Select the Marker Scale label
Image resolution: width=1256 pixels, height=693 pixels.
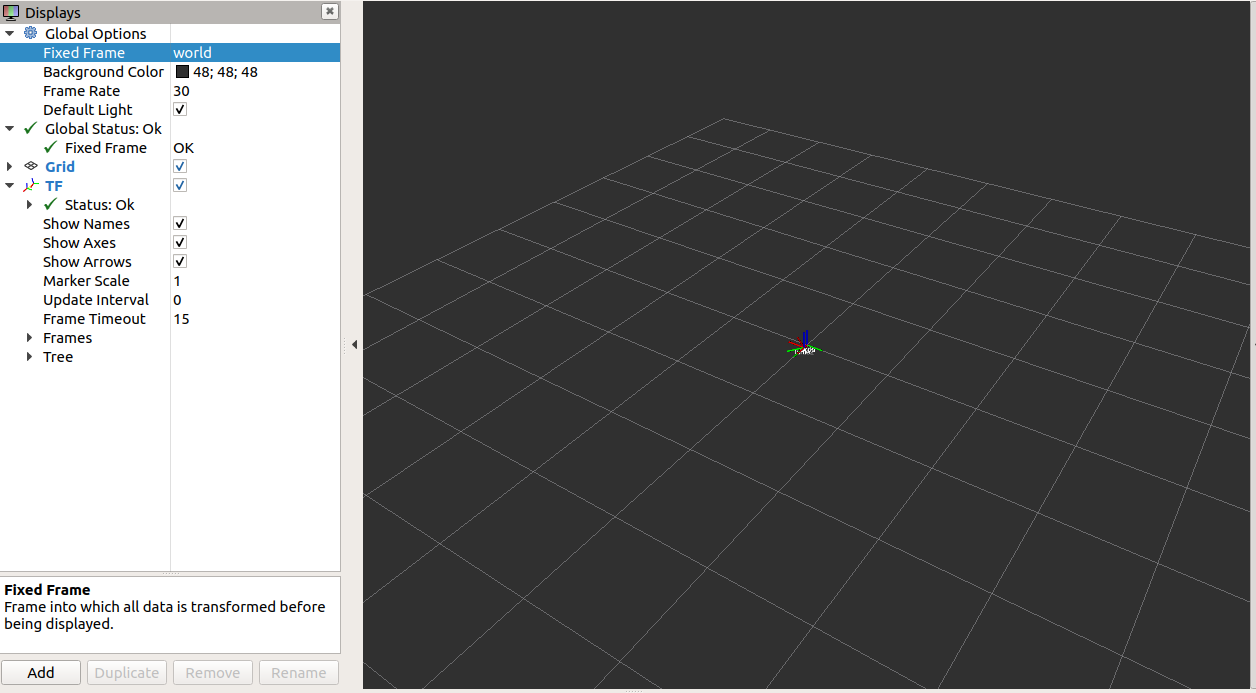86,280
